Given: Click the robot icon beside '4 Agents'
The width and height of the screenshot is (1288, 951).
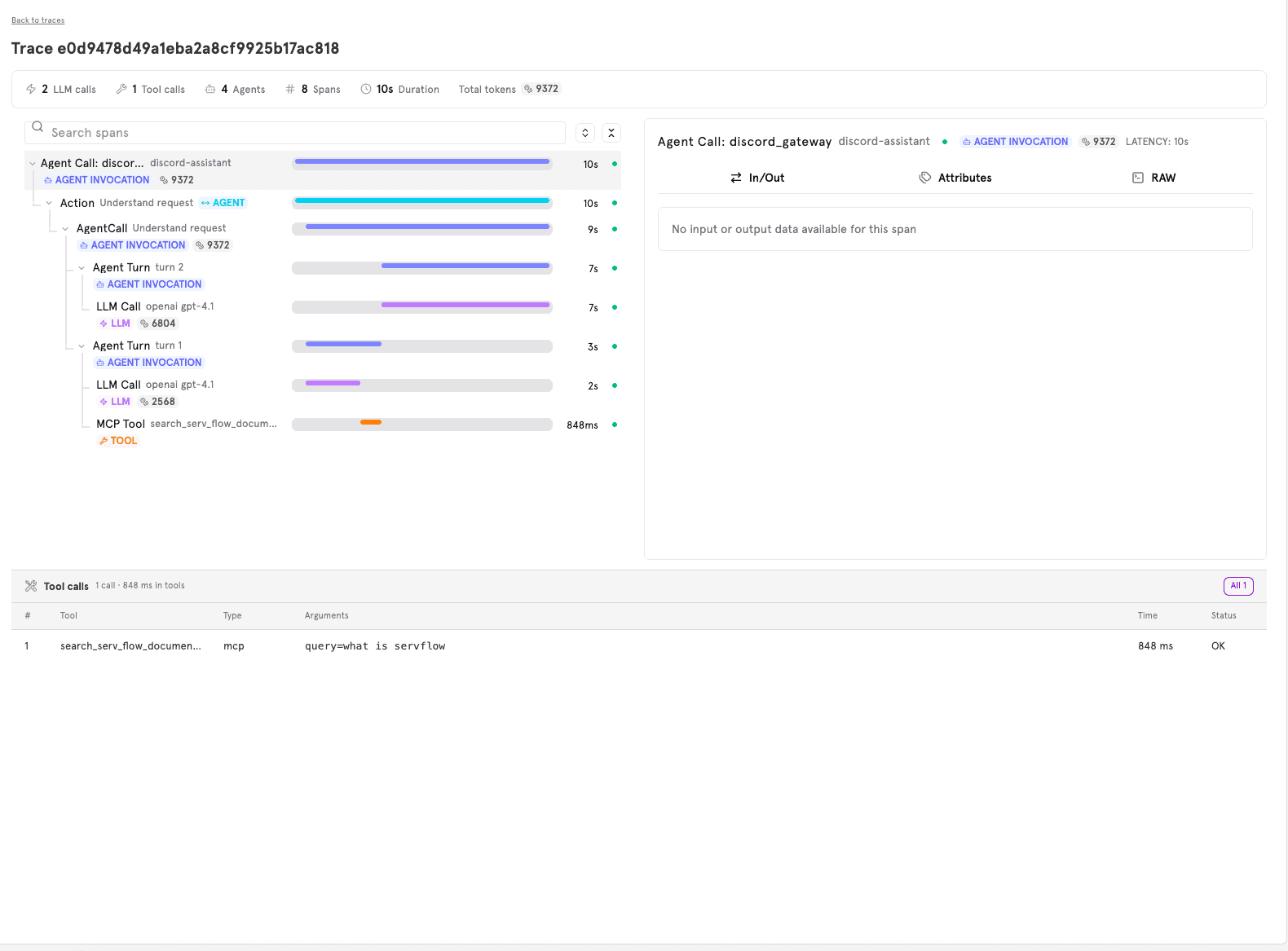Looking at the screenshot, I should click(210, 89).
